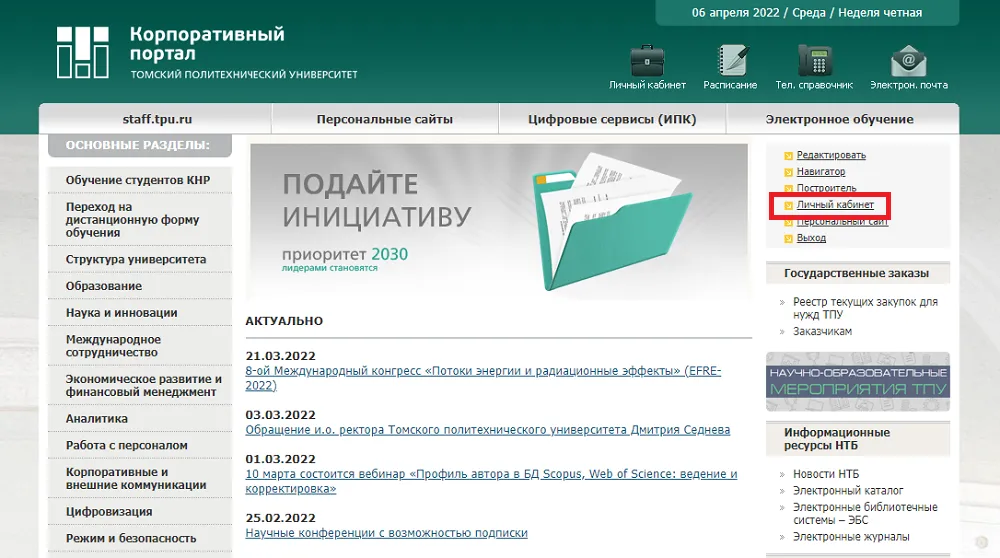Click the Подайте инициативу banner
1000x558 pixels.
click(499, 221)
